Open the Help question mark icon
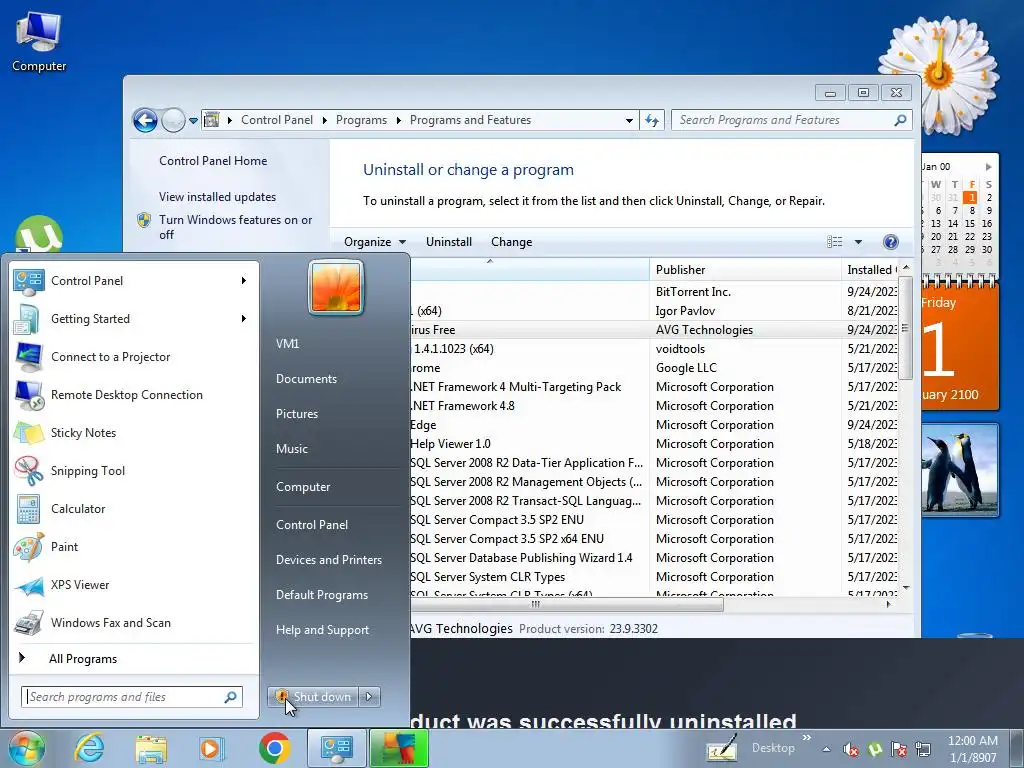The height and width of the screenshot is (768, 1024). pyautogui.click(x=890, y=242)
